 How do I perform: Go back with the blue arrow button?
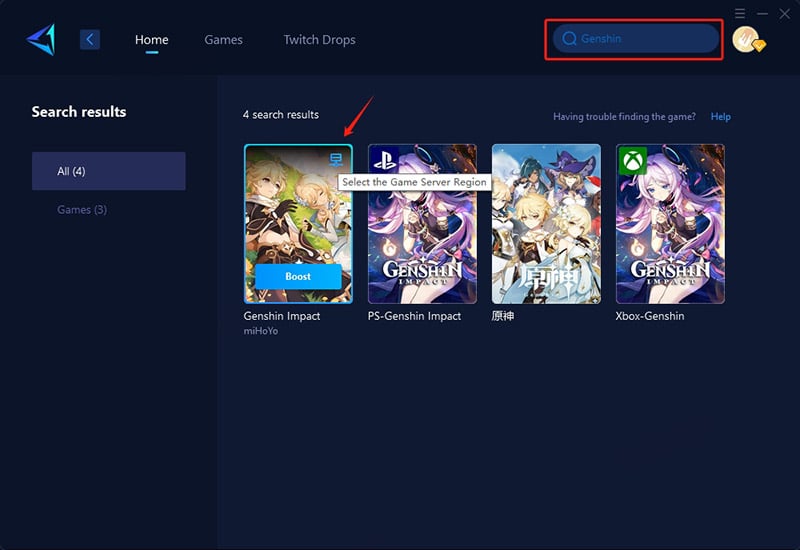90,39
